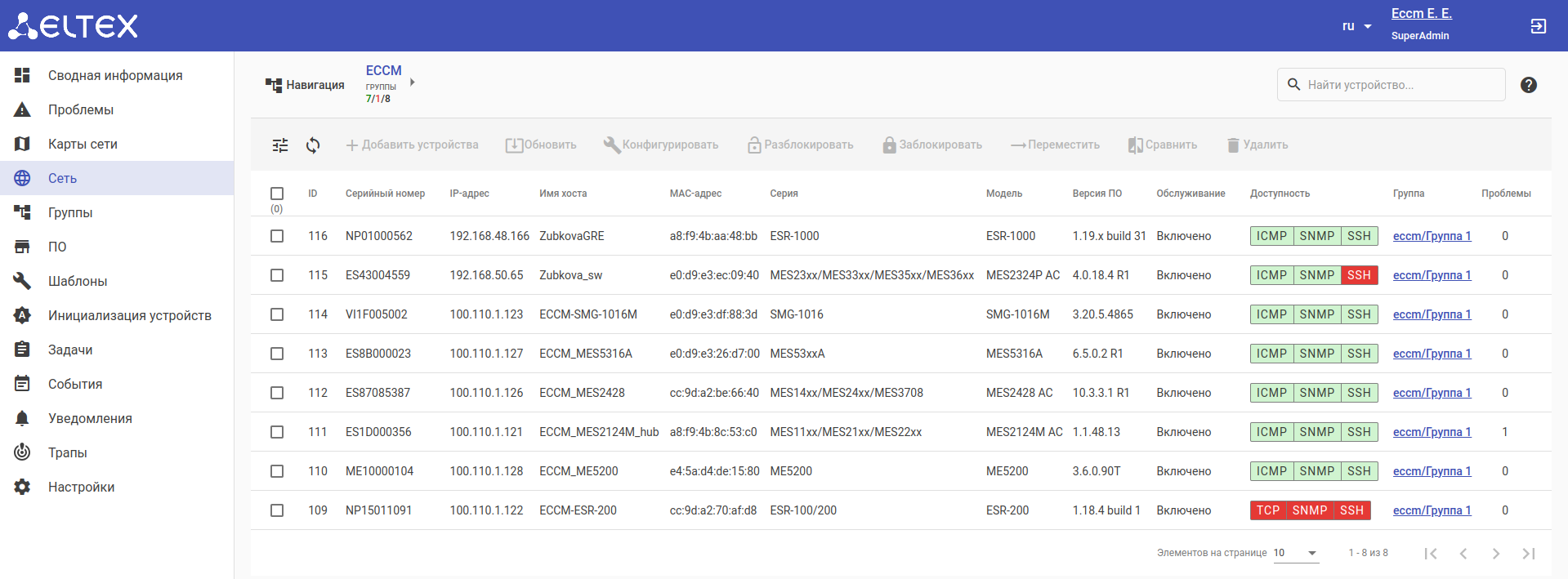Image resolution: width=1568 pixels, height=579 pixels.
Task: Toggle the select-all devices checkbox
Action: tap(277, 194)
